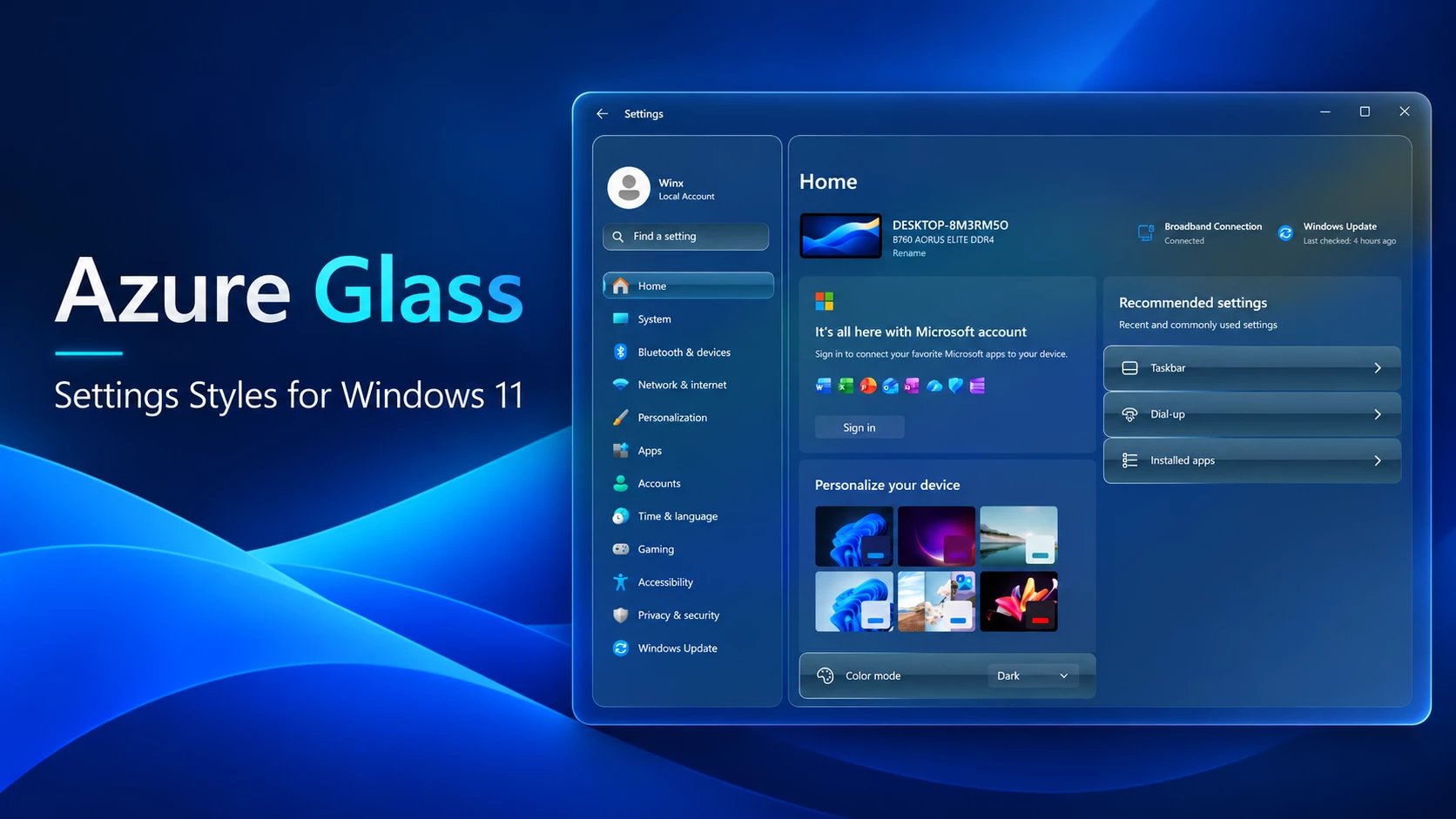Open Windows Update in sidebar

(688, 648)
